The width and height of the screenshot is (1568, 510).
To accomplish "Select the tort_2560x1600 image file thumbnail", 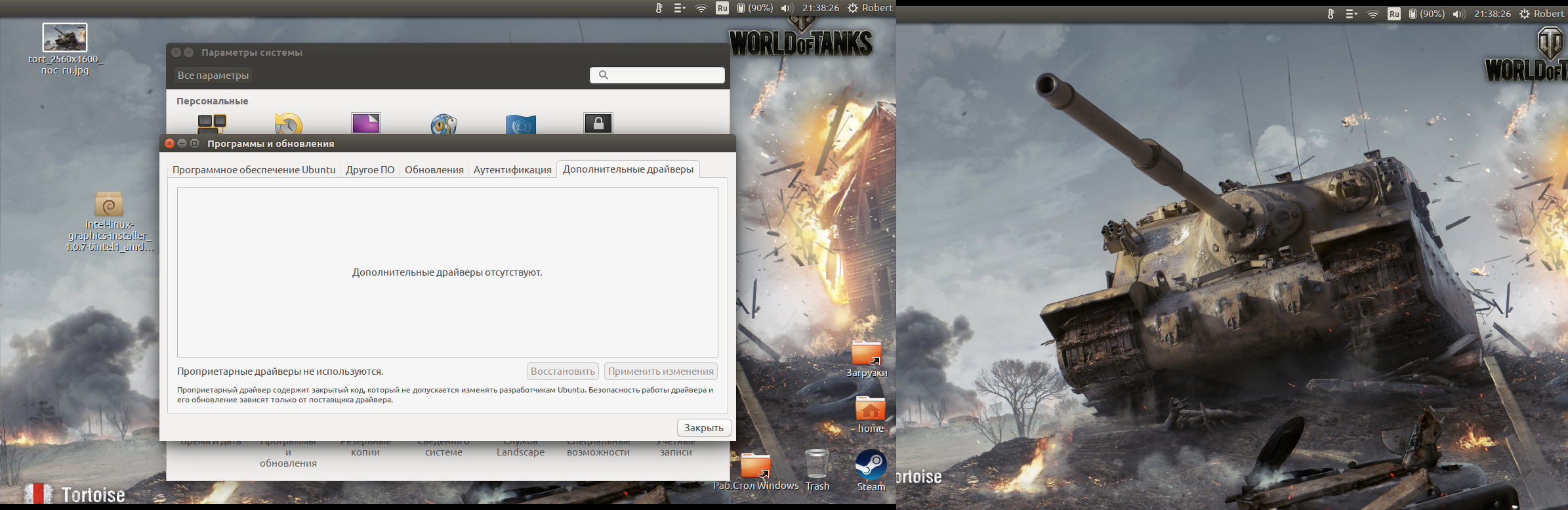I will point(64,37).
